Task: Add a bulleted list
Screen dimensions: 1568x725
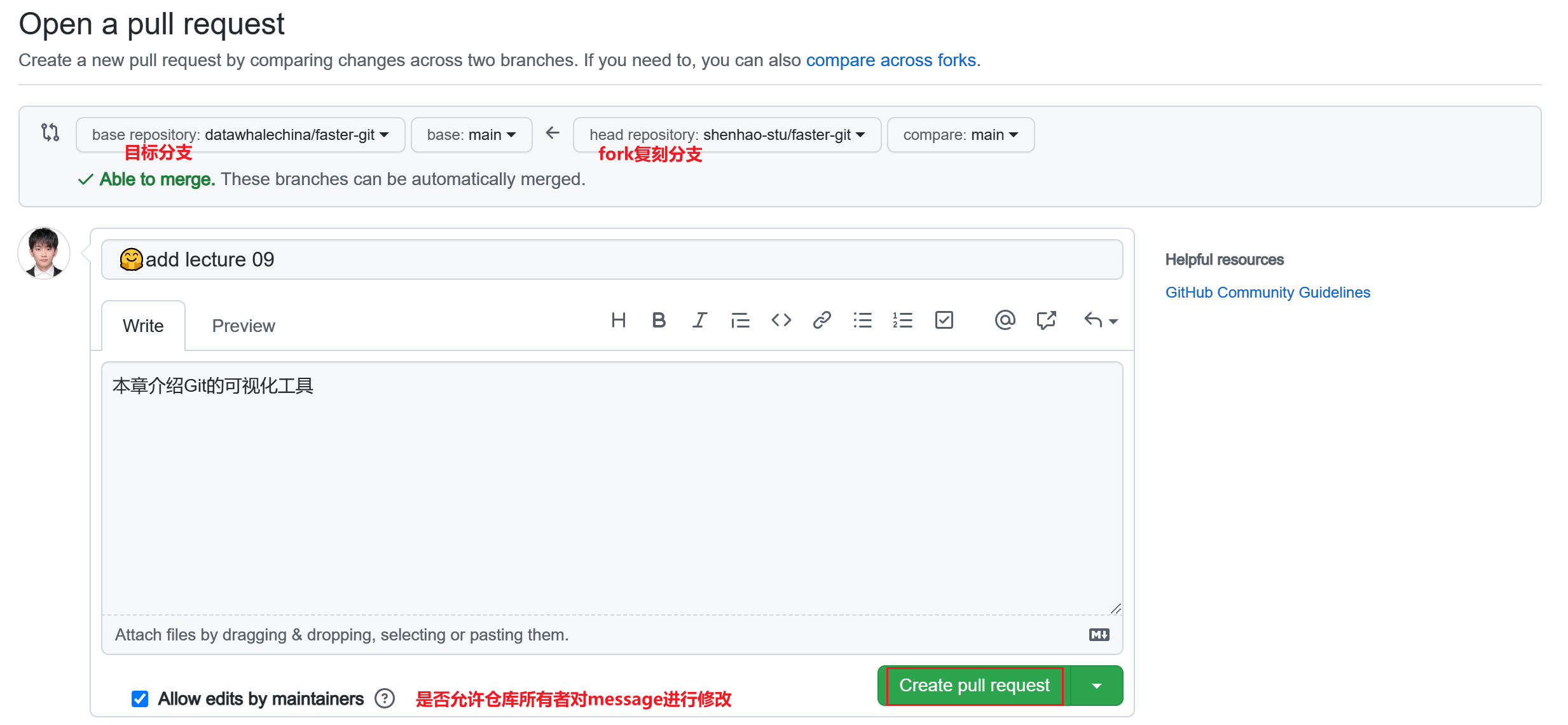Action: click(863, 320)
